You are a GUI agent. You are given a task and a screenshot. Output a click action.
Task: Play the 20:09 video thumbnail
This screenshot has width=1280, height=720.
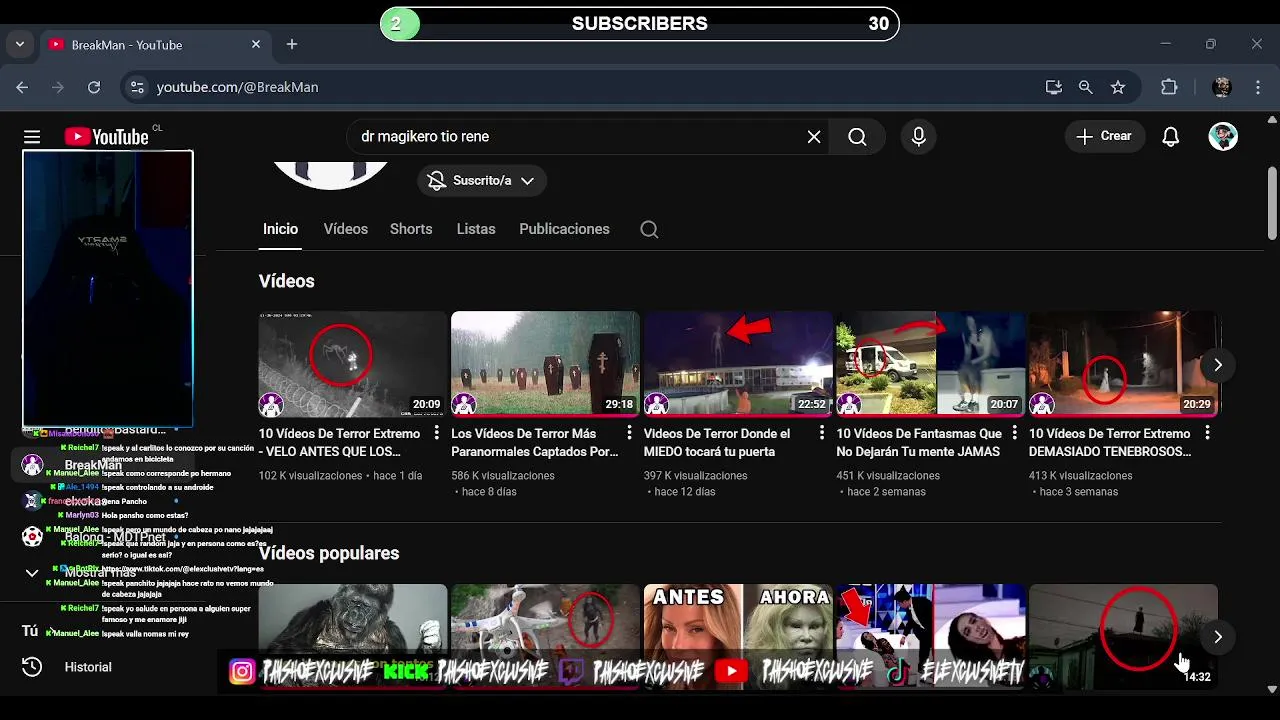(353, 364)
